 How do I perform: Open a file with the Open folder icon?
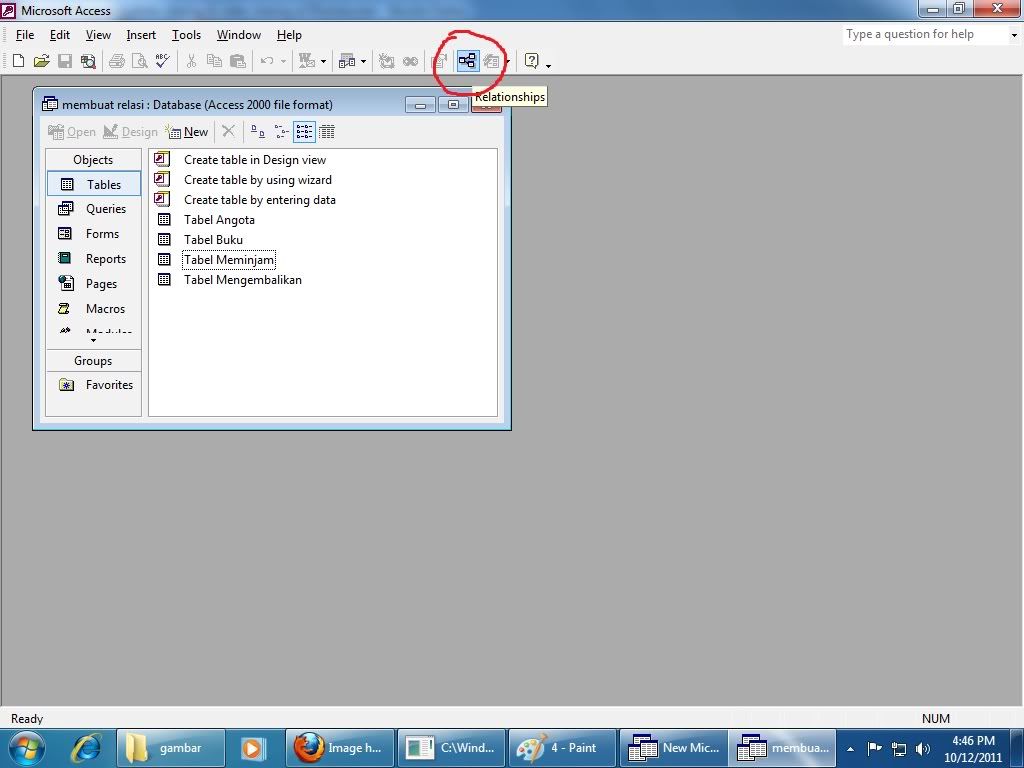[41, 61]
